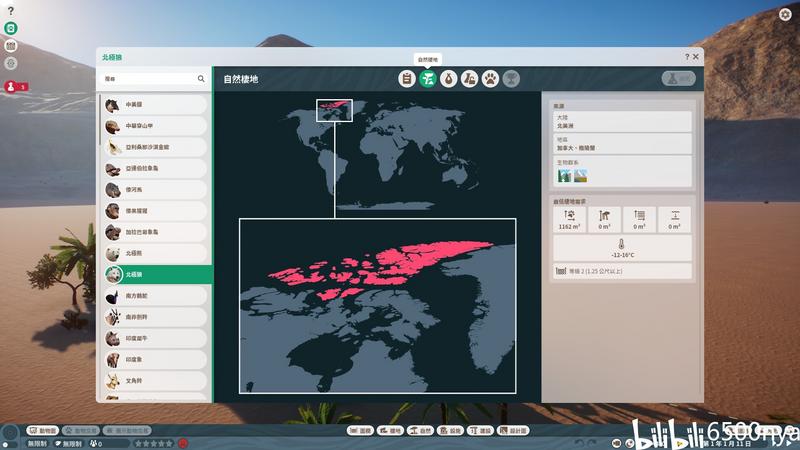Open the paw print tab icon

pyautogui.click(x=490, y=79)
